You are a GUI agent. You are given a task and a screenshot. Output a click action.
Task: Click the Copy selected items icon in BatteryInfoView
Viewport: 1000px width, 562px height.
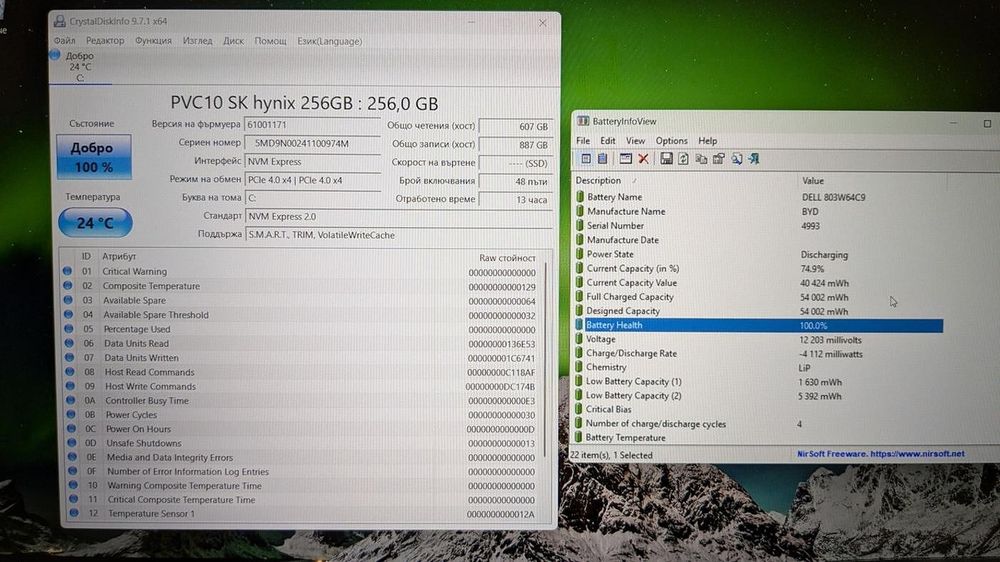[x=701, y=159]
